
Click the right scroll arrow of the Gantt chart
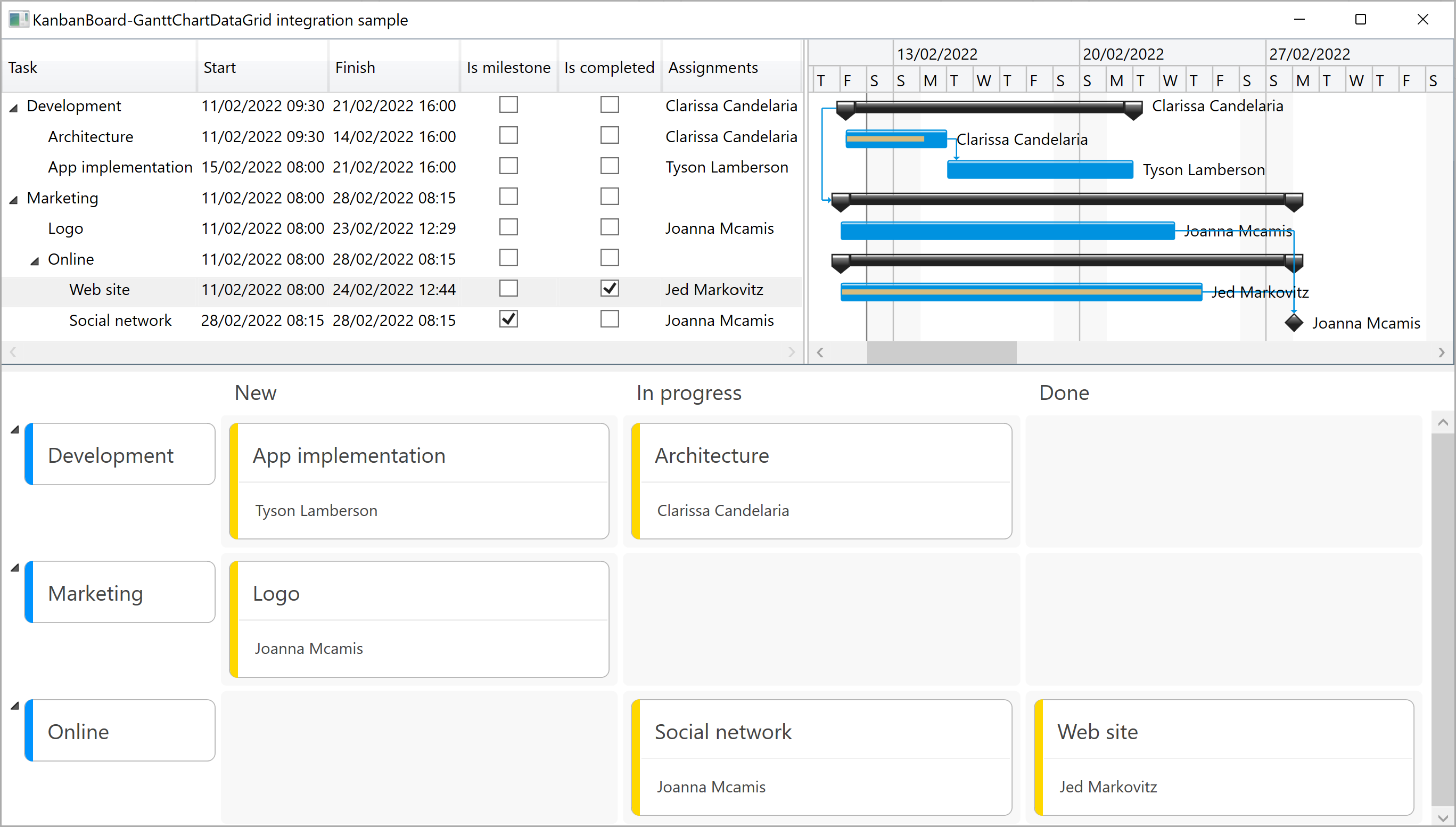click(x=1442, y=351)
